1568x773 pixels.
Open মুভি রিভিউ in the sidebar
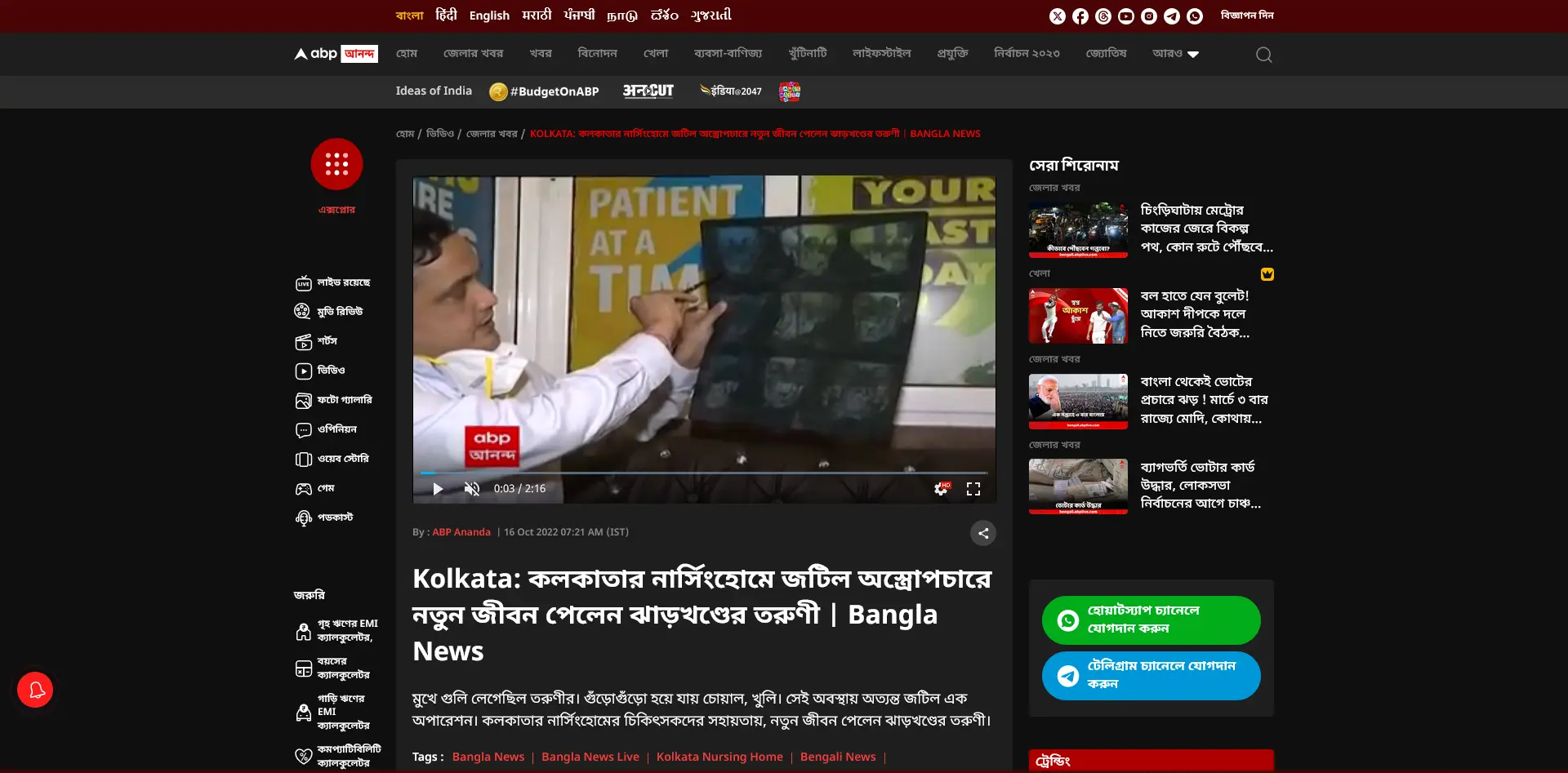(328, 312)
